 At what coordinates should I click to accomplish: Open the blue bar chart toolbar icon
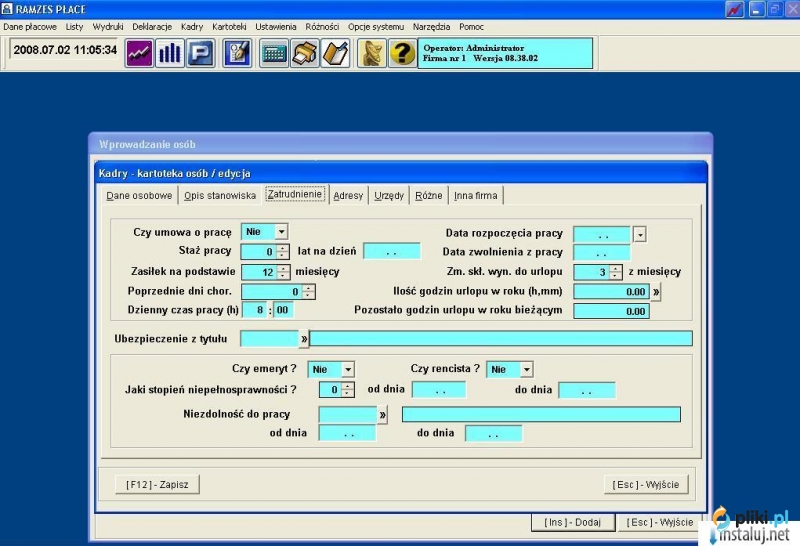[x=170, y=53]
